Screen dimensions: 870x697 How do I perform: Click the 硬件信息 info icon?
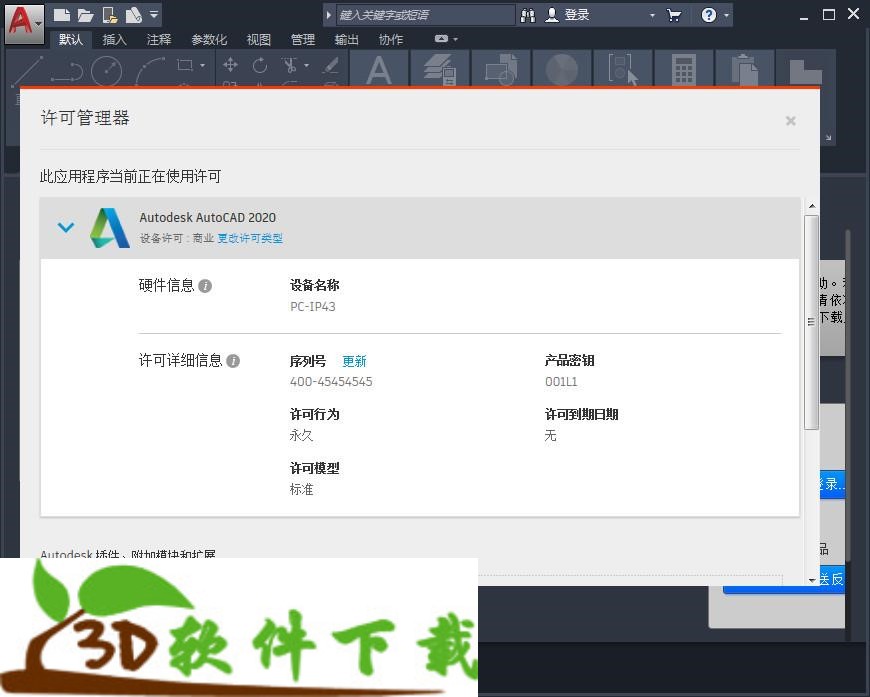point(205,286)
